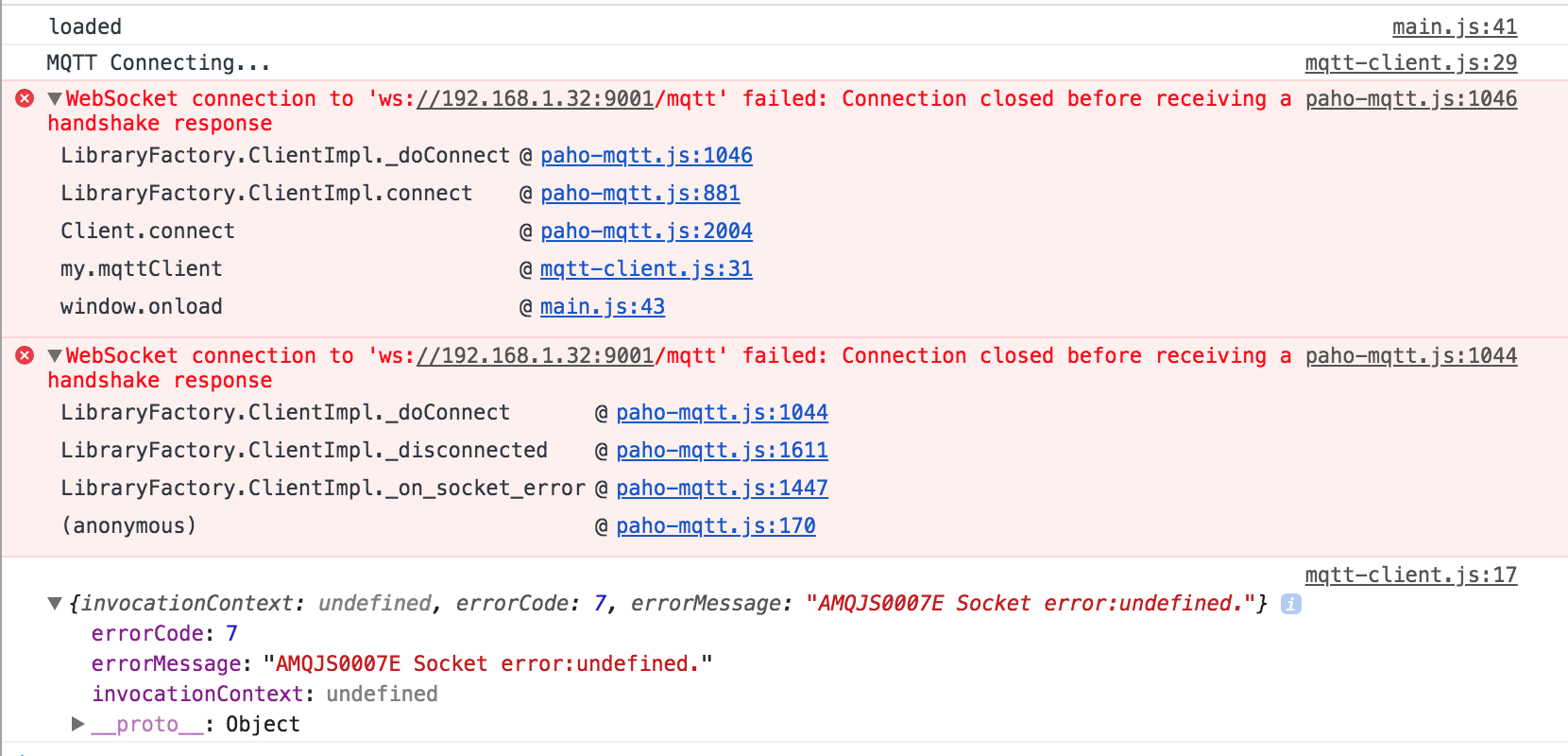
Task: Open paho-mqtt.js:1447 for _on_socket_error frame
Action: [x=722, y=488]
